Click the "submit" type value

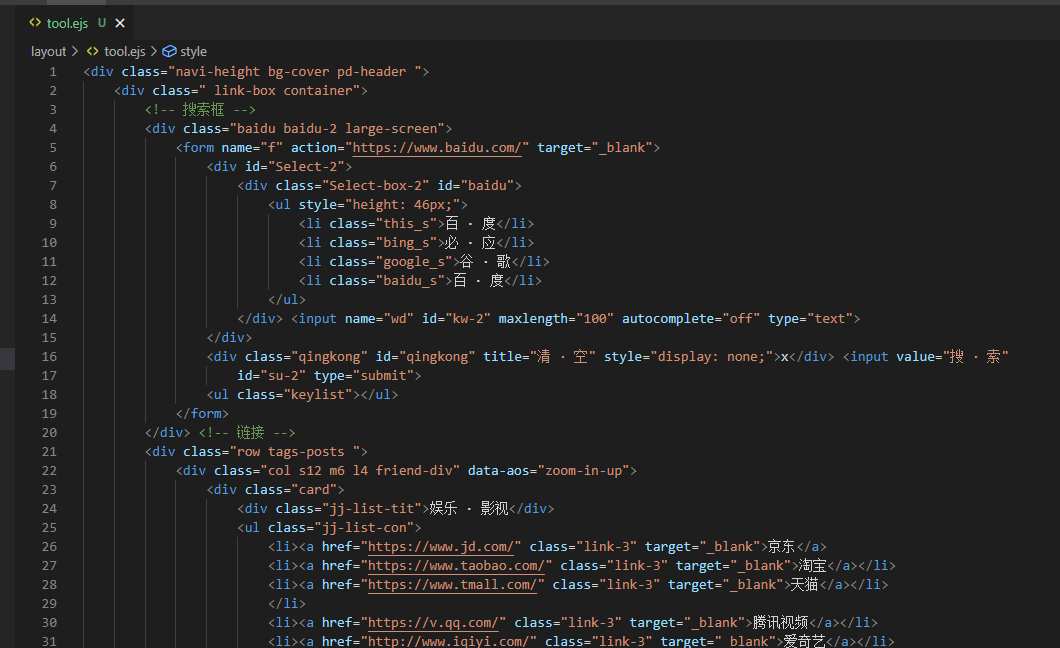tap(383, 376)
